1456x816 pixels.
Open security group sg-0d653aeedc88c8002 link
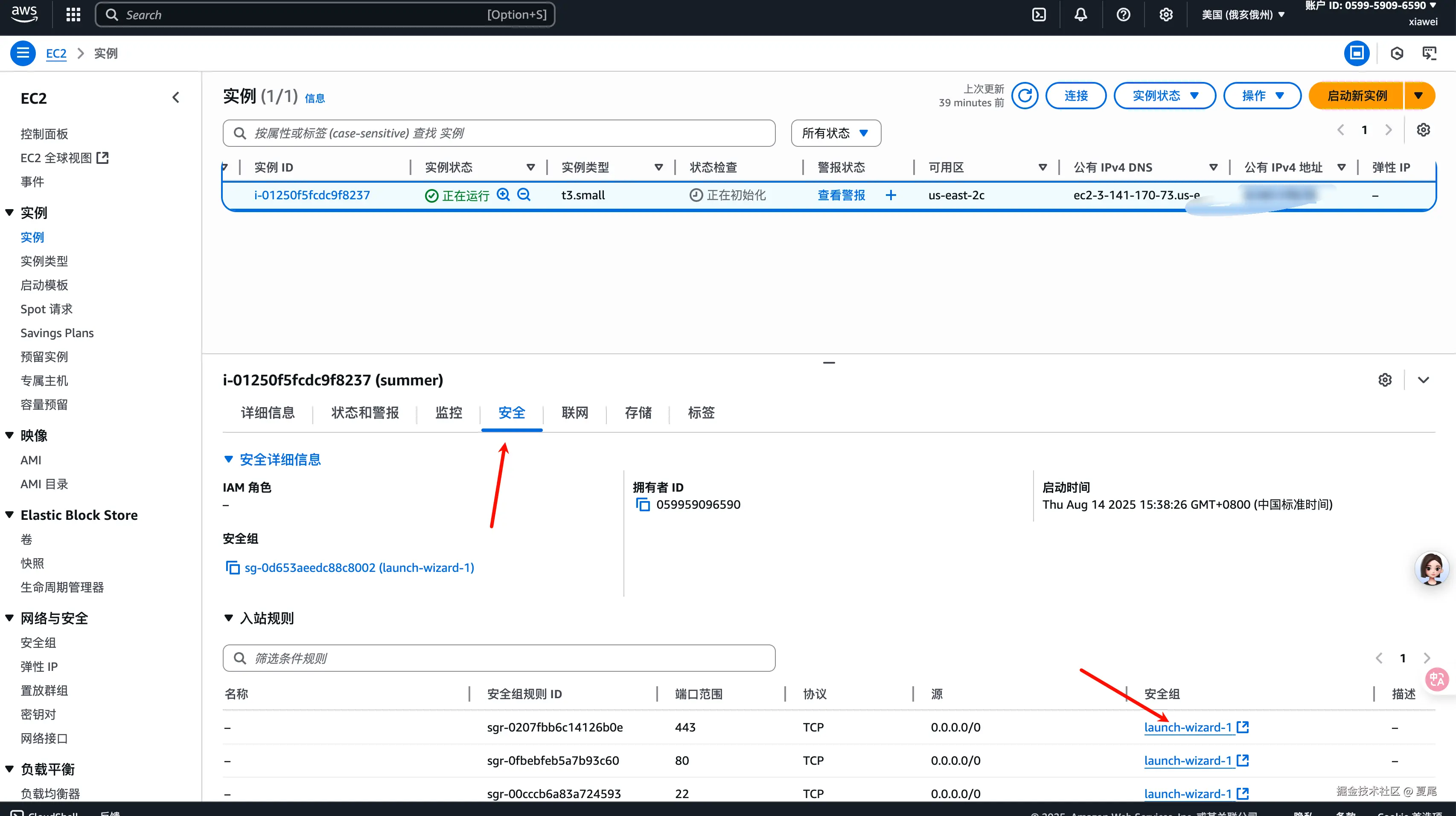click(359, 567)
